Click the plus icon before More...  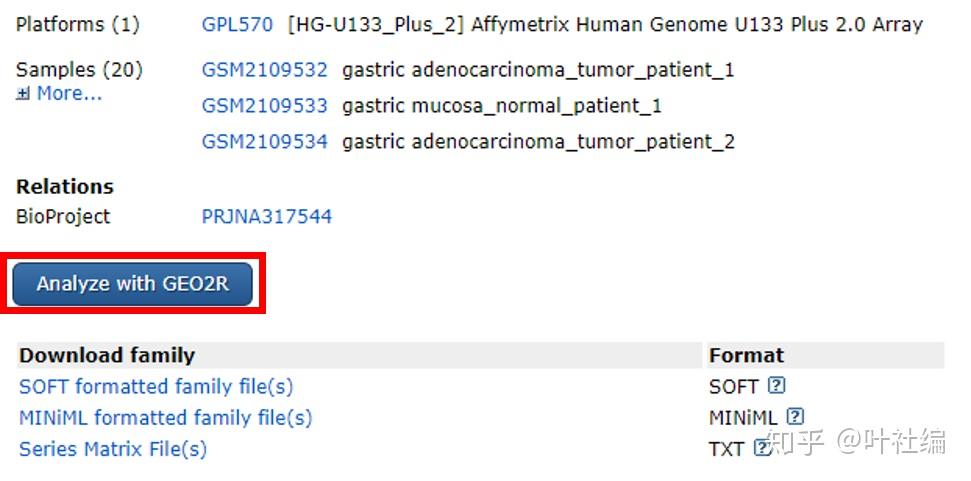tap(23, 94)
